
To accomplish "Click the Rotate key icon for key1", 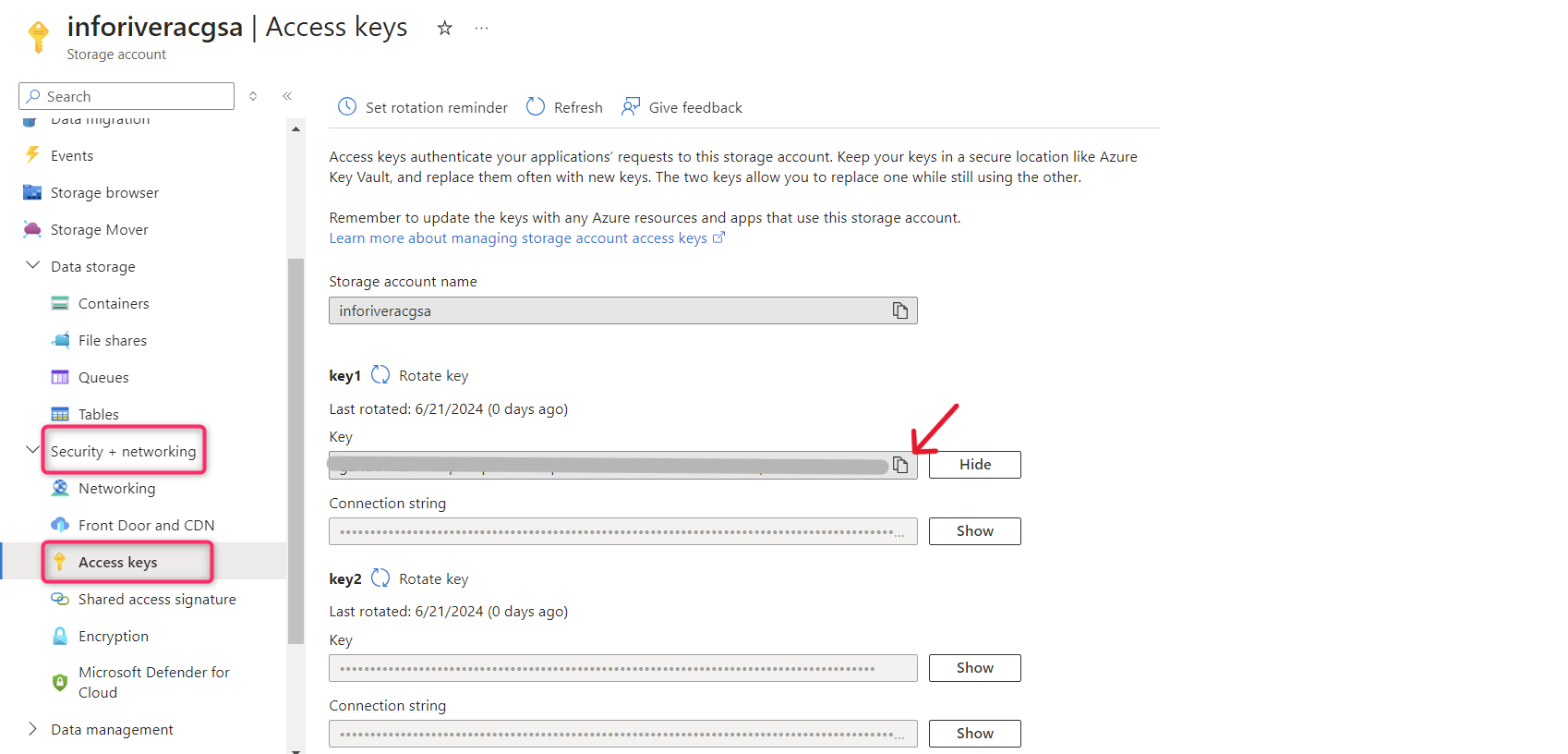I will 380,375.
